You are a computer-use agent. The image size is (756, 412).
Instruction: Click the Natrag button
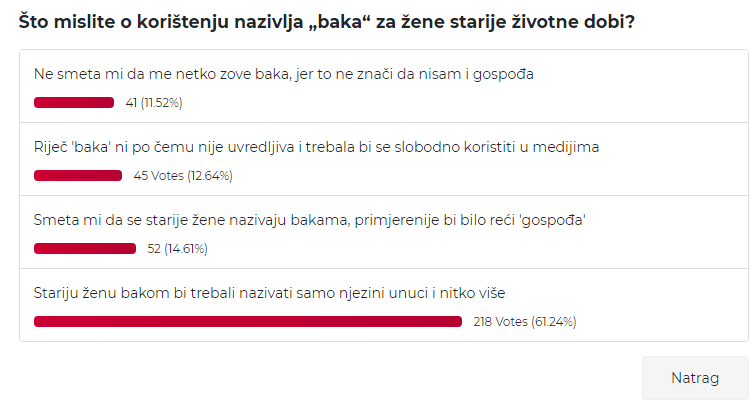tap(695, 378)
